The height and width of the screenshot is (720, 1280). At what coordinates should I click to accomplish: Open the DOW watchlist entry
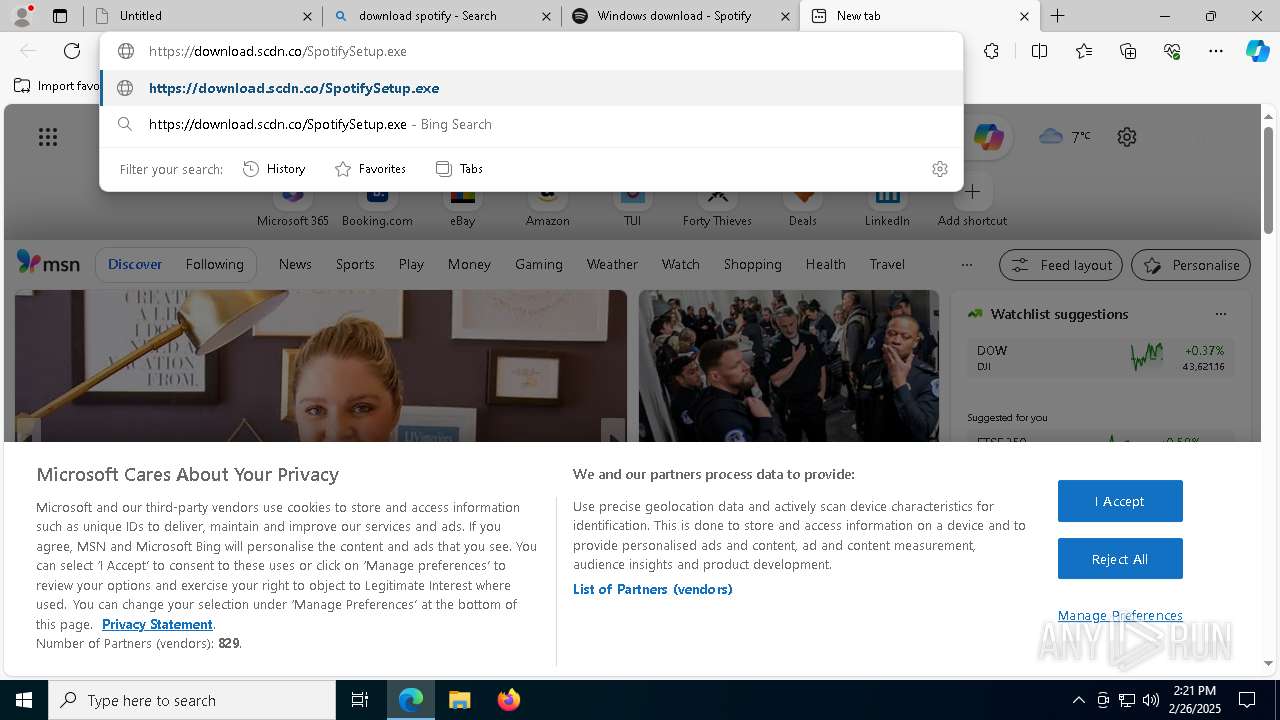tap(1100, 358)
